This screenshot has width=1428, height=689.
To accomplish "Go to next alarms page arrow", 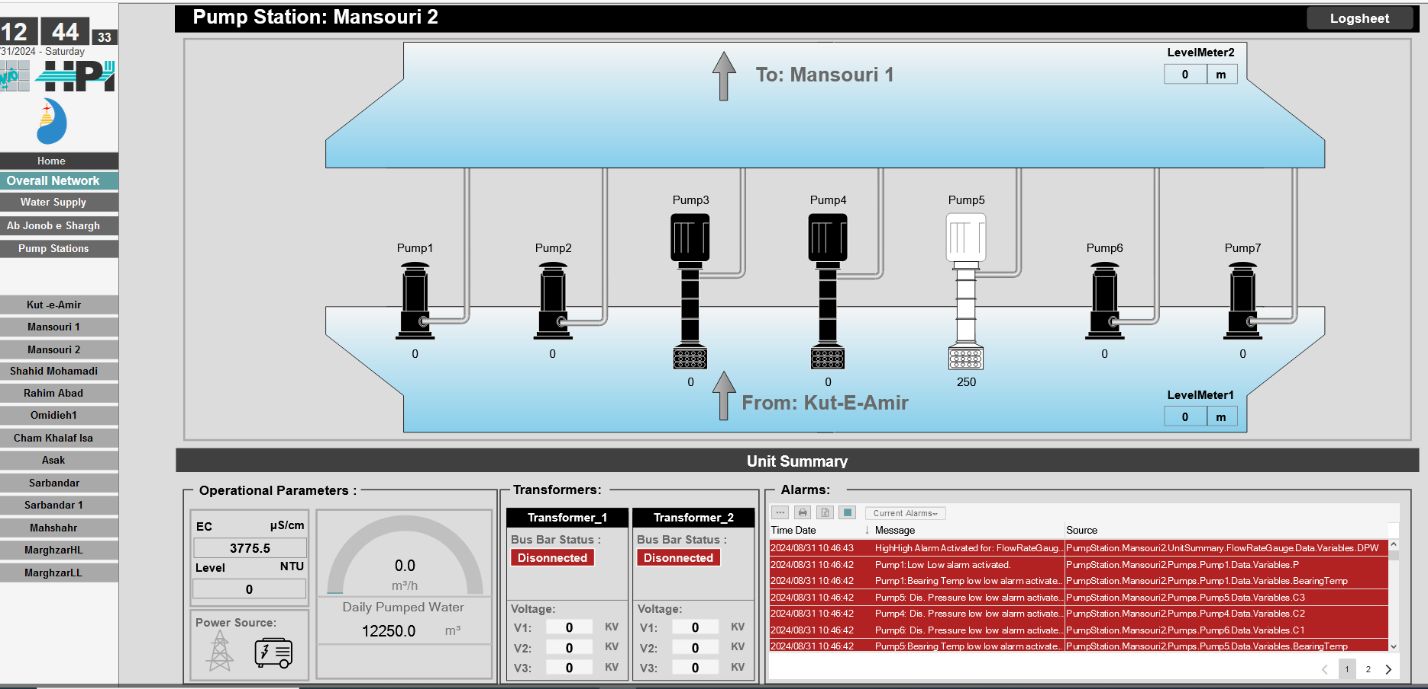I will (x=1389, y=669).
